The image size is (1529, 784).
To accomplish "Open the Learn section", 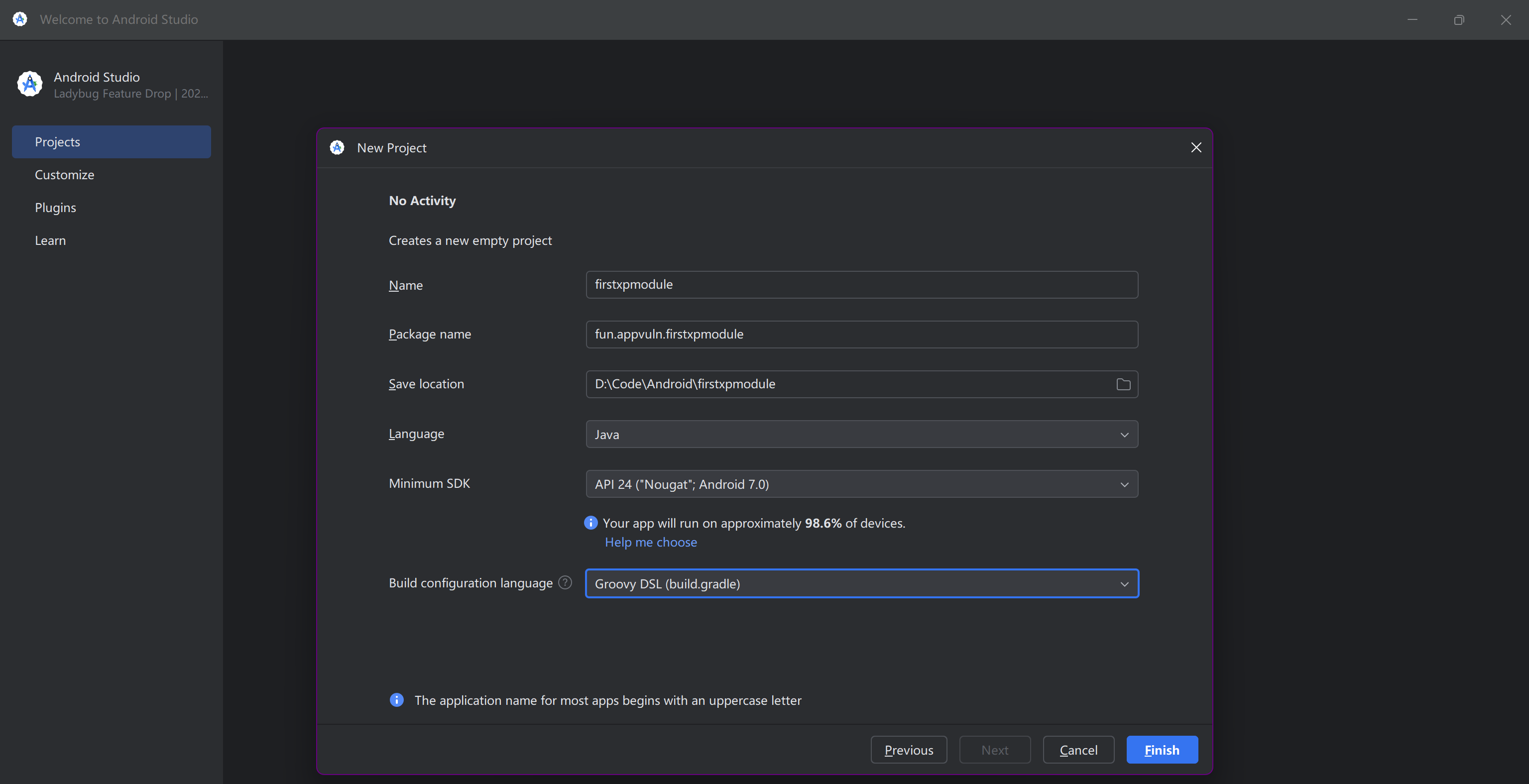I will (x=112, y=240).
